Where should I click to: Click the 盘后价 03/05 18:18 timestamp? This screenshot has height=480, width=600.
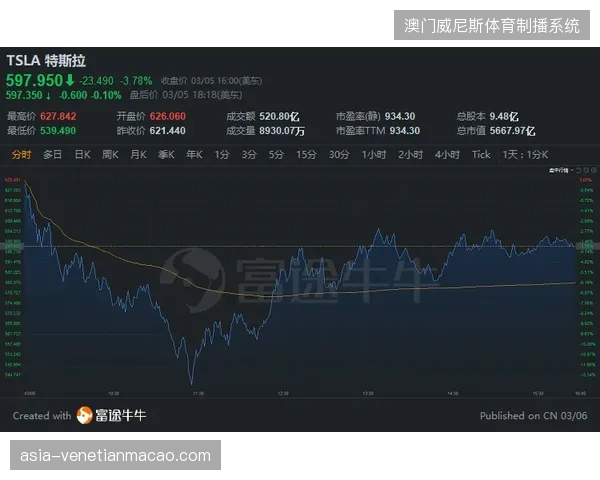(x=186, y=95)
